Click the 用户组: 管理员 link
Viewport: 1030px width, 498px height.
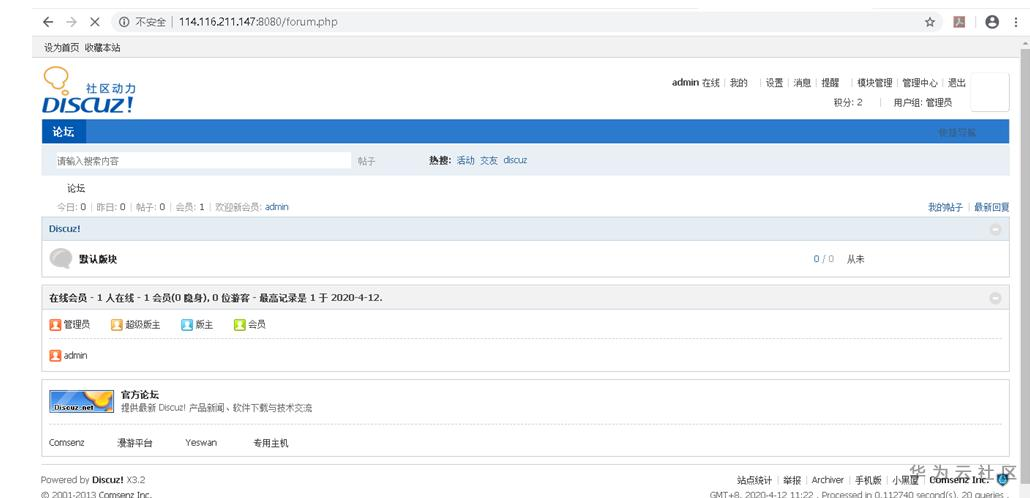click(x=922, y=102)
